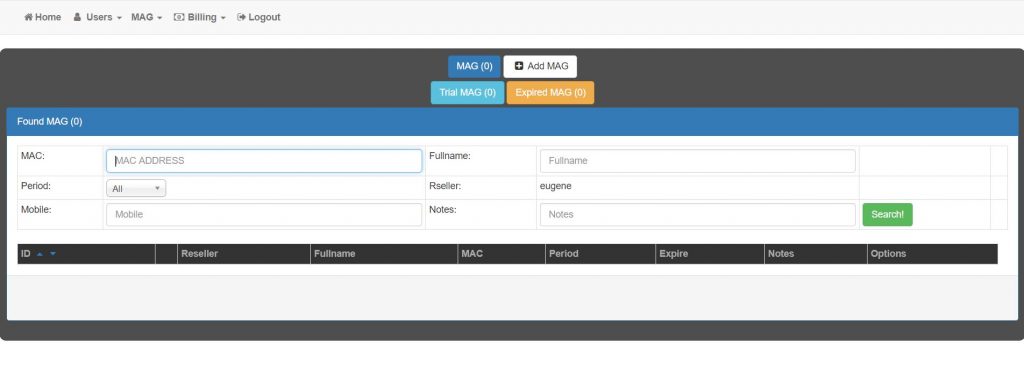Image resolution: width=1024 pixels, height=381 pixels.
Task: Sort ID column descending with down arrow
Action: pos(53,254)
